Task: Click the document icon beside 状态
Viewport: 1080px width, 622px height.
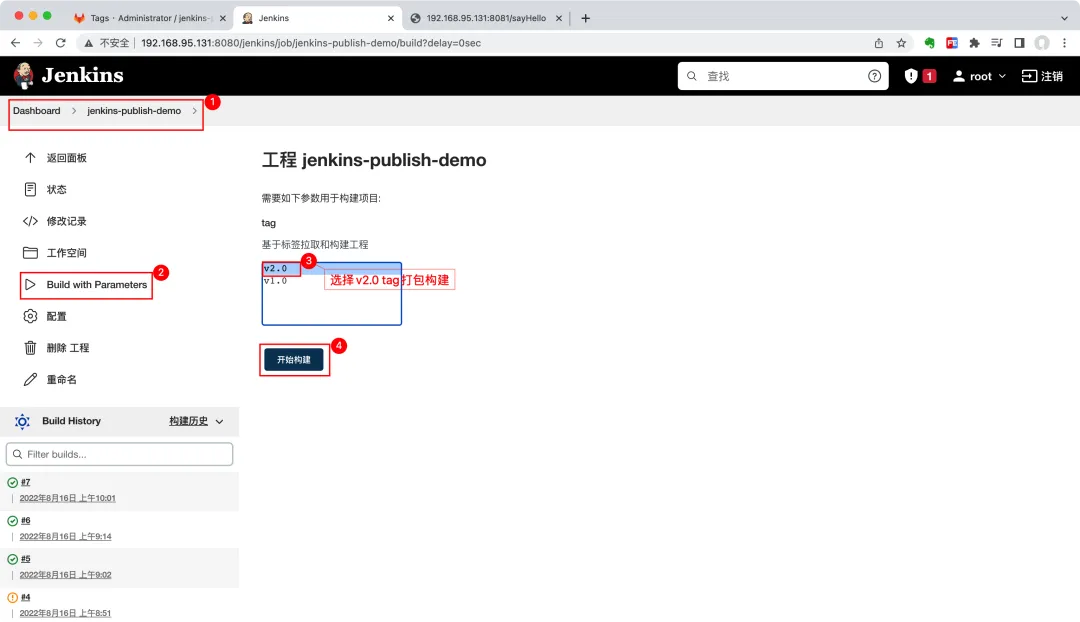Action: click(30, 189)
